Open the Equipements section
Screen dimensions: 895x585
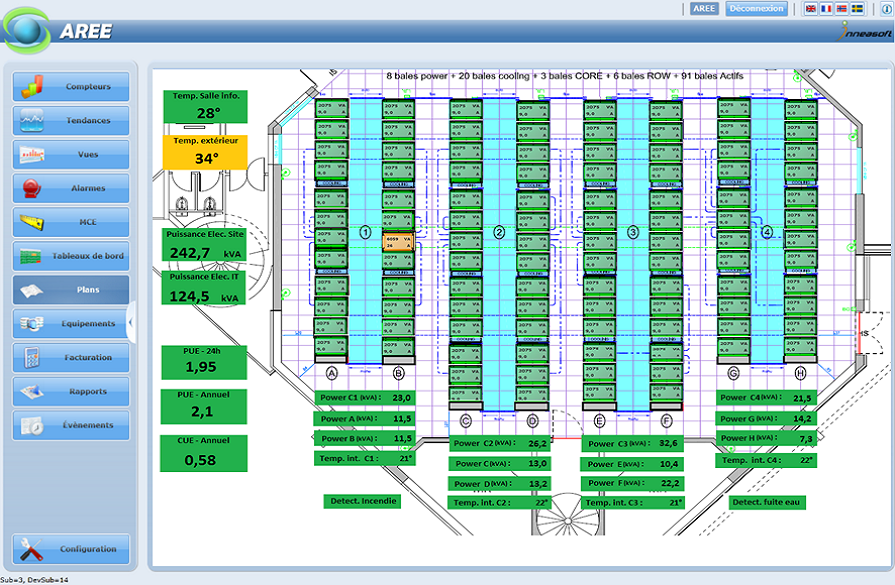pos(71,324)
